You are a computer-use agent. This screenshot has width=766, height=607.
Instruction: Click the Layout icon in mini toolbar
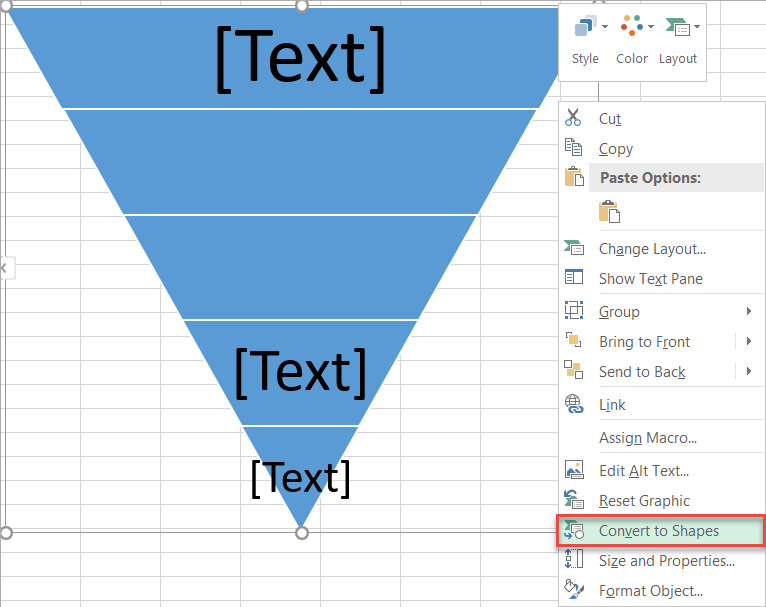tap(678, 27)
